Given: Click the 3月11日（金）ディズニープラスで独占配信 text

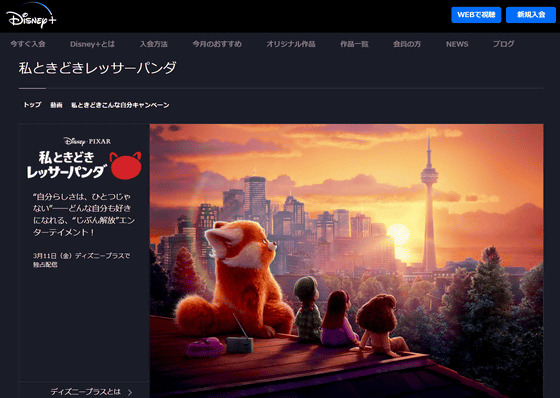Looking at the screenshot, I should click(81, 260).
